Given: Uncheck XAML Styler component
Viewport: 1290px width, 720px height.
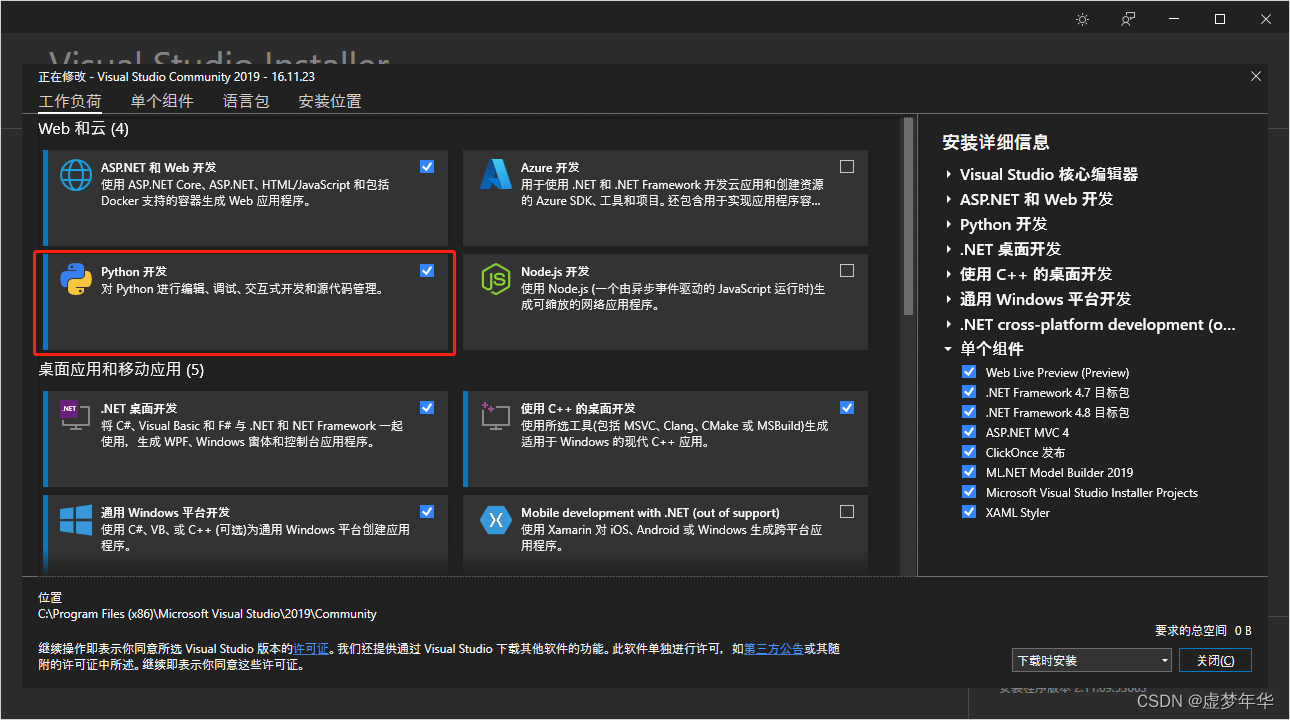Looking at the screenshot, I should (x=968, y=512).
